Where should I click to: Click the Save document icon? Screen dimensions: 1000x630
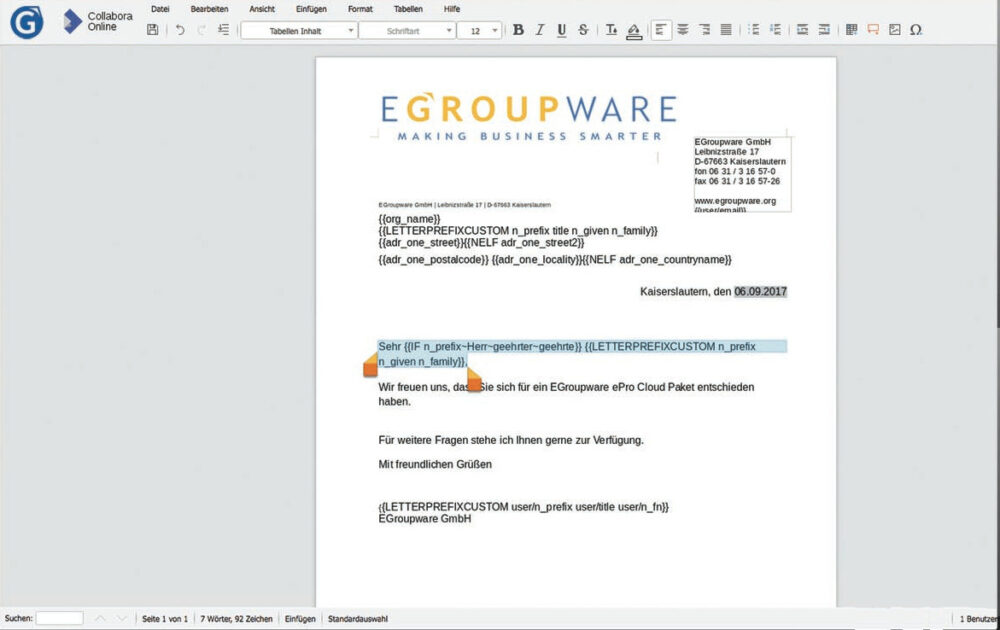pos(152,30)
